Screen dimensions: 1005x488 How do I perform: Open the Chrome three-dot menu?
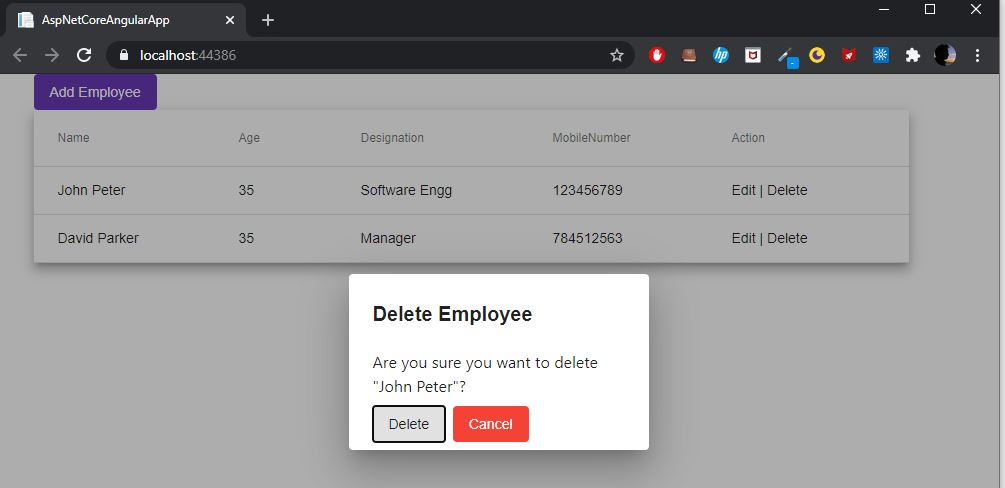coord(977,55)
